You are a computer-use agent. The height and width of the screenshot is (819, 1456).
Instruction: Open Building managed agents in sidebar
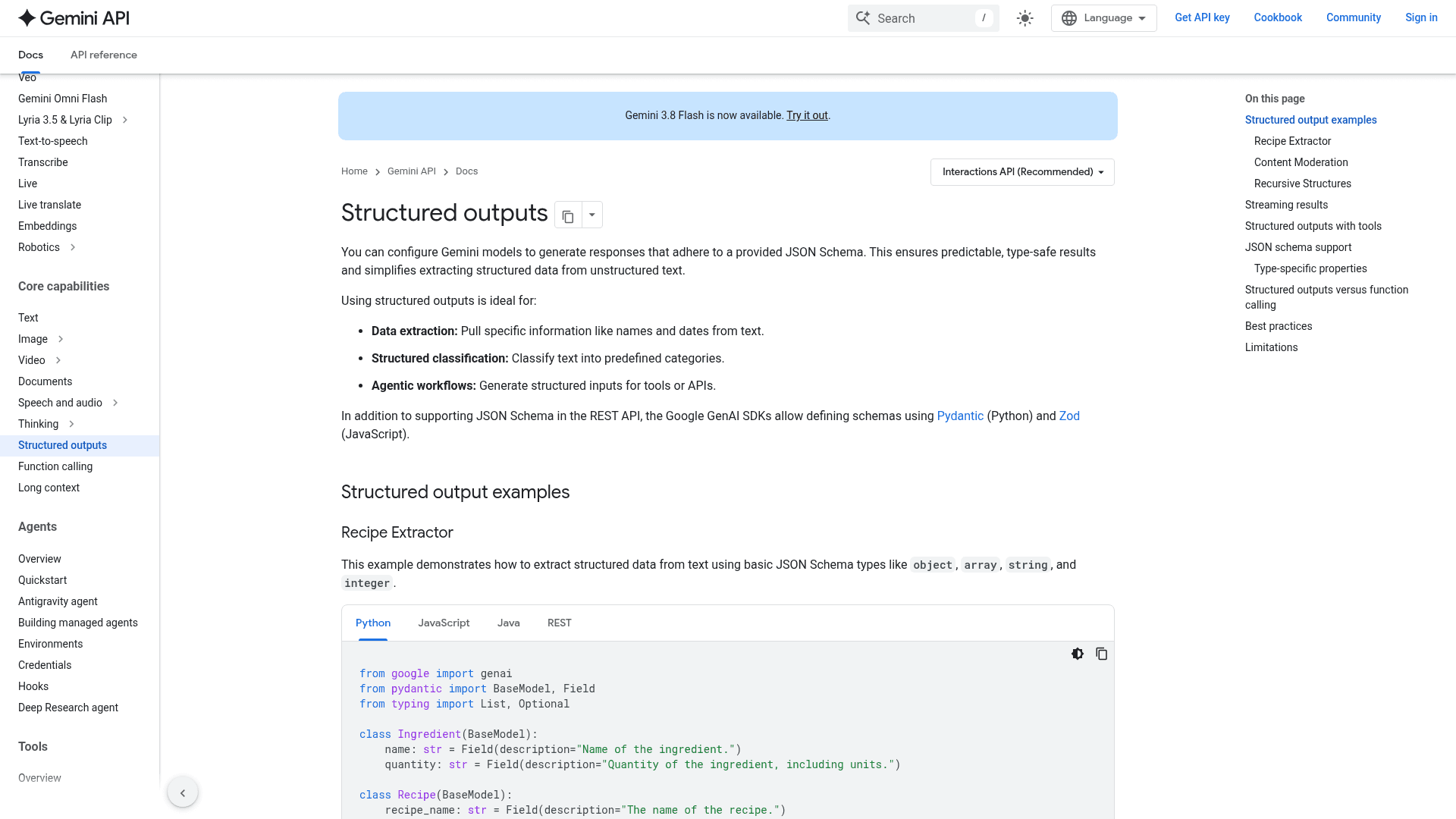pyautogui.click(x=78, y=623)
